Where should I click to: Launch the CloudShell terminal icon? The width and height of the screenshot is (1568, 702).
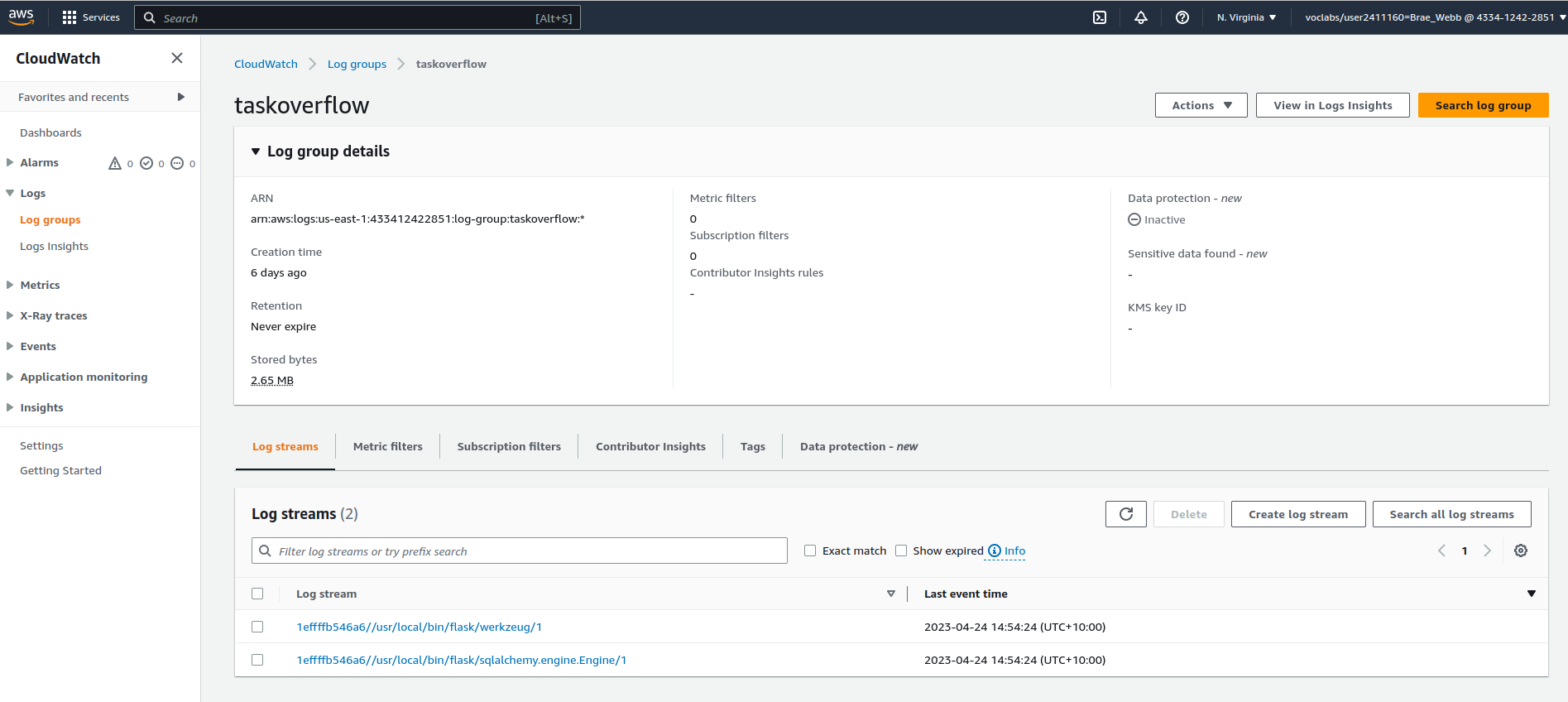[x=1100, y=17]
